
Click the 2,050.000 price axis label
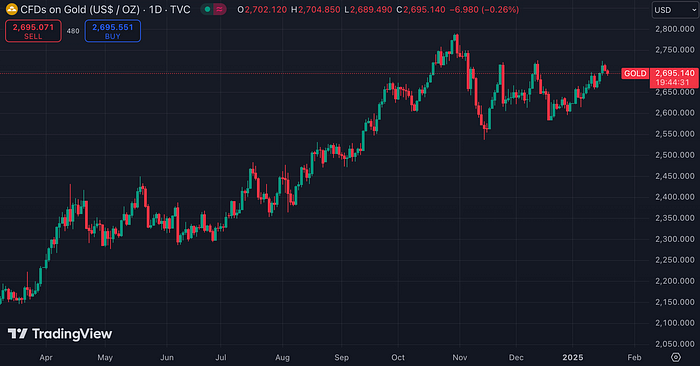click(675, 344)
